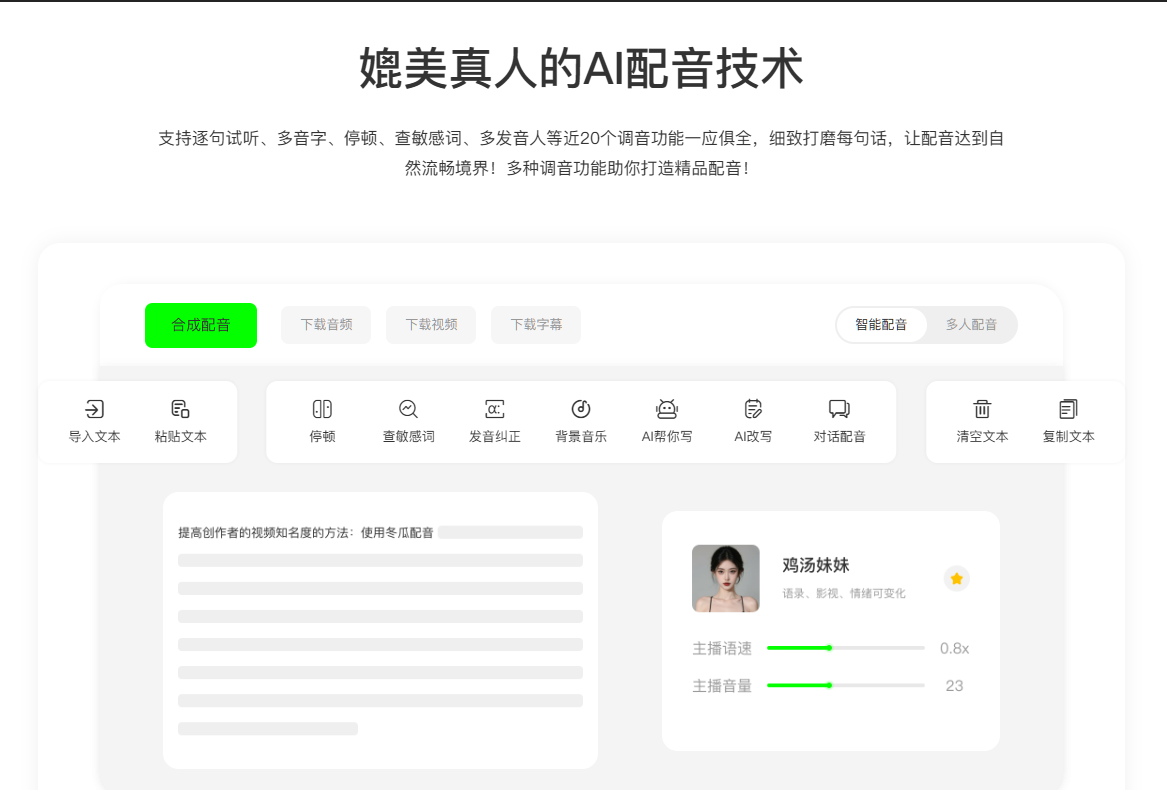Image resolution: width=1167 pixels, height=790 pixels.
Task: Click the AI帮你写 robot icon
Action: coord(667,409)
